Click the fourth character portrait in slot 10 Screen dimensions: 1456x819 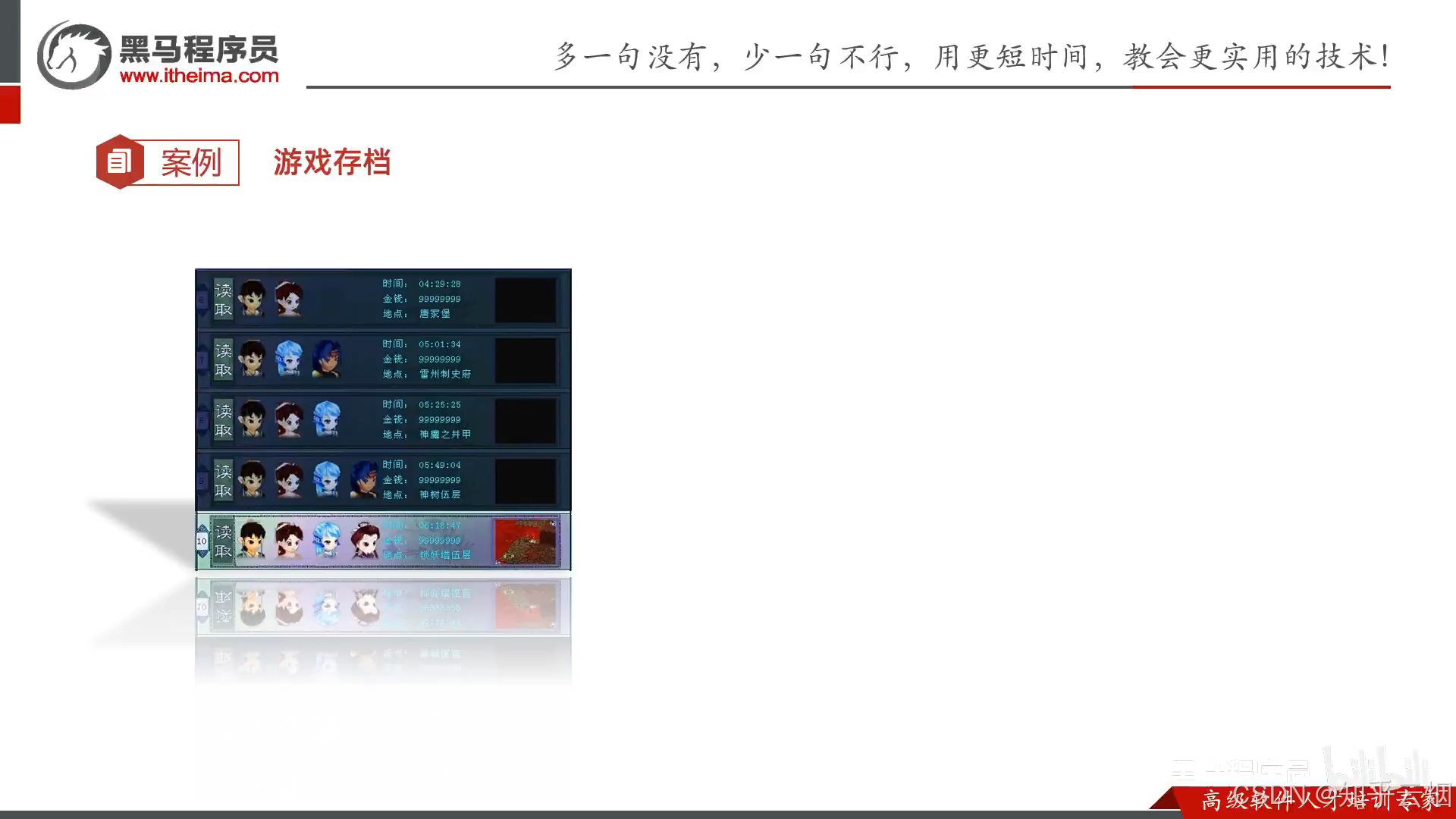coord(366,541)
